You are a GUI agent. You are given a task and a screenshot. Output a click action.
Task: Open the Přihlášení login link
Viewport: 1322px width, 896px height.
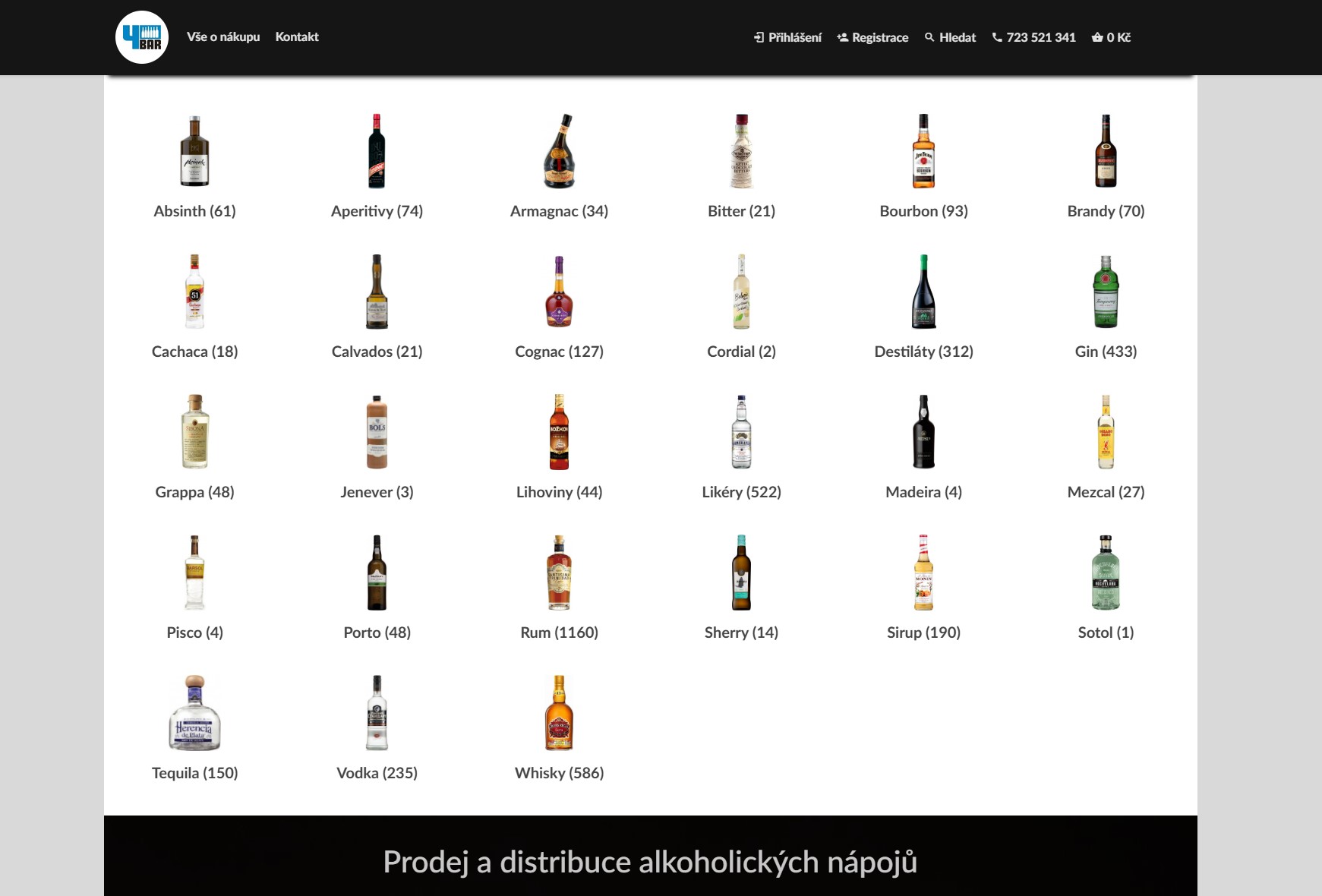787,38
